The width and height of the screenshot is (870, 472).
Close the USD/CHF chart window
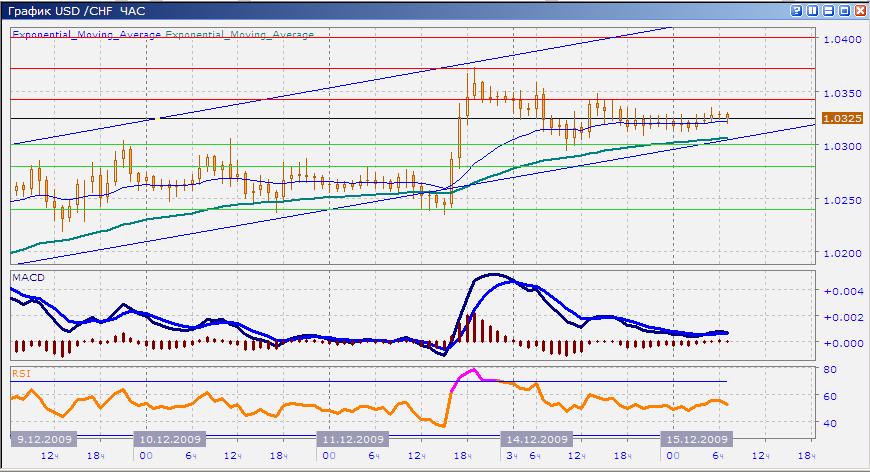coord(860,11)
